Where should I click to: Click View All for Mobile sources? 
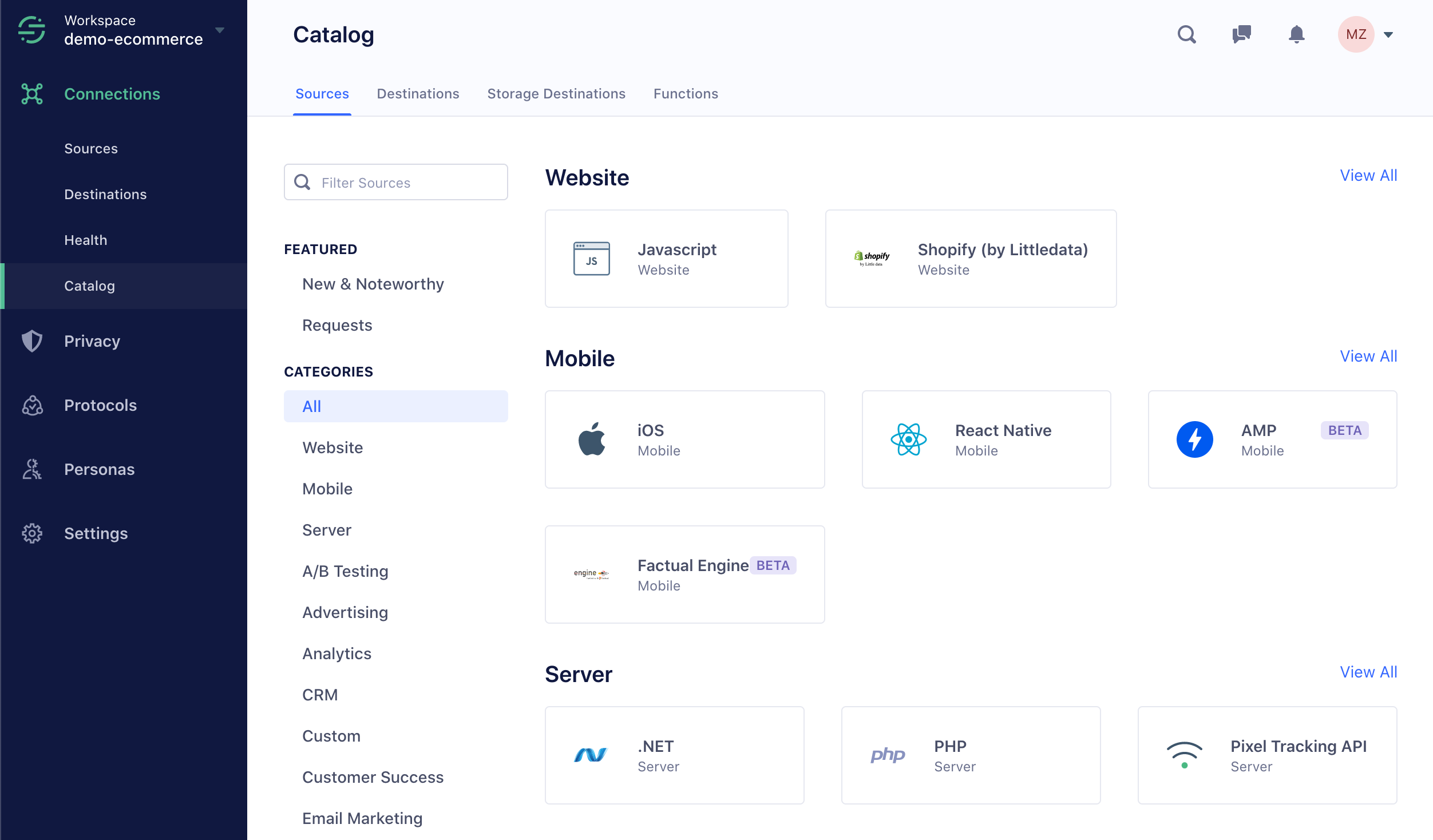point(1367,356)
